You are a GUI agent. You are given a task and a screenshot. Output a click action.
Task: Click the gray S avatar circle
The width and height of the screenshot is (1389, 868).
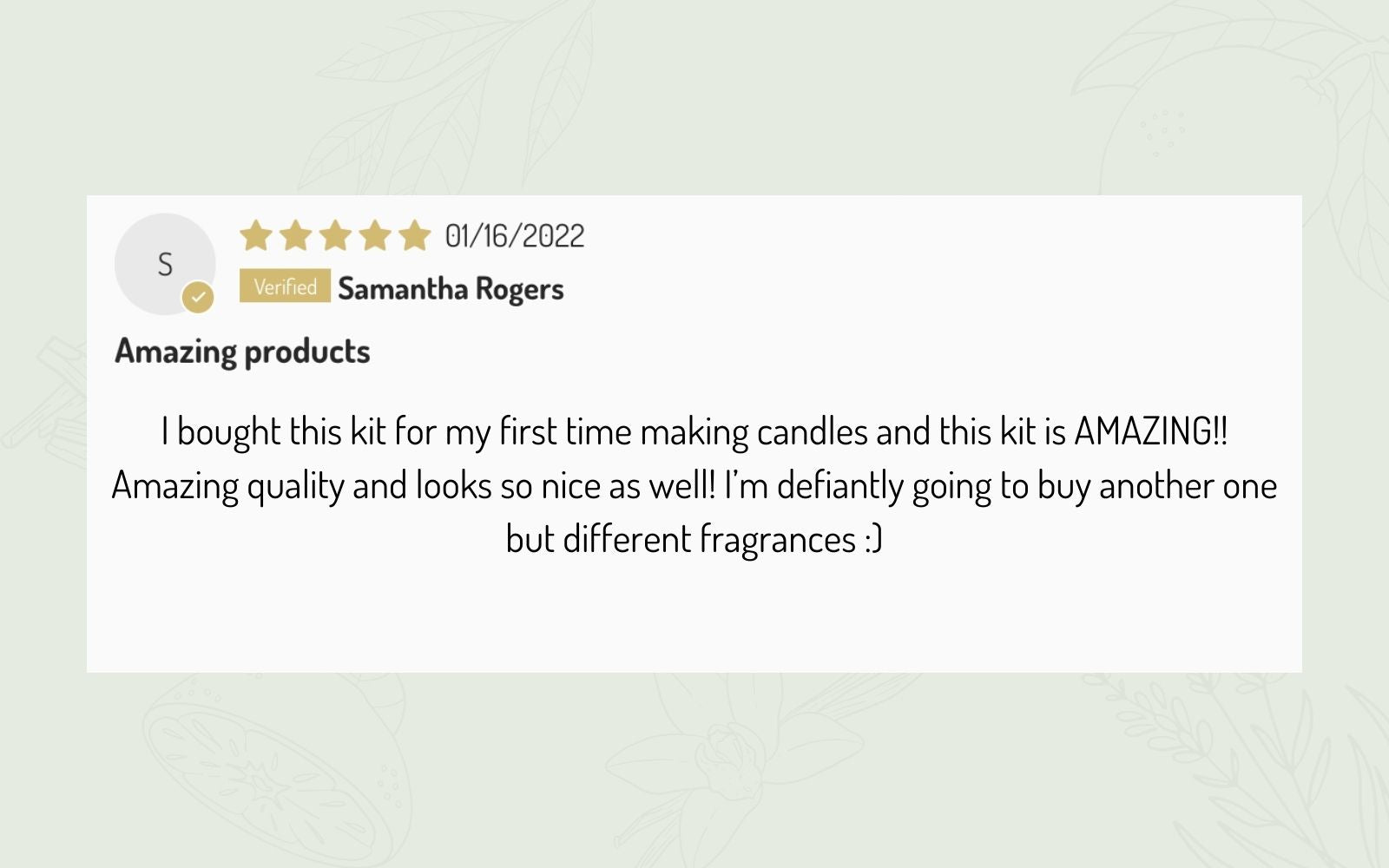(165, 263)
